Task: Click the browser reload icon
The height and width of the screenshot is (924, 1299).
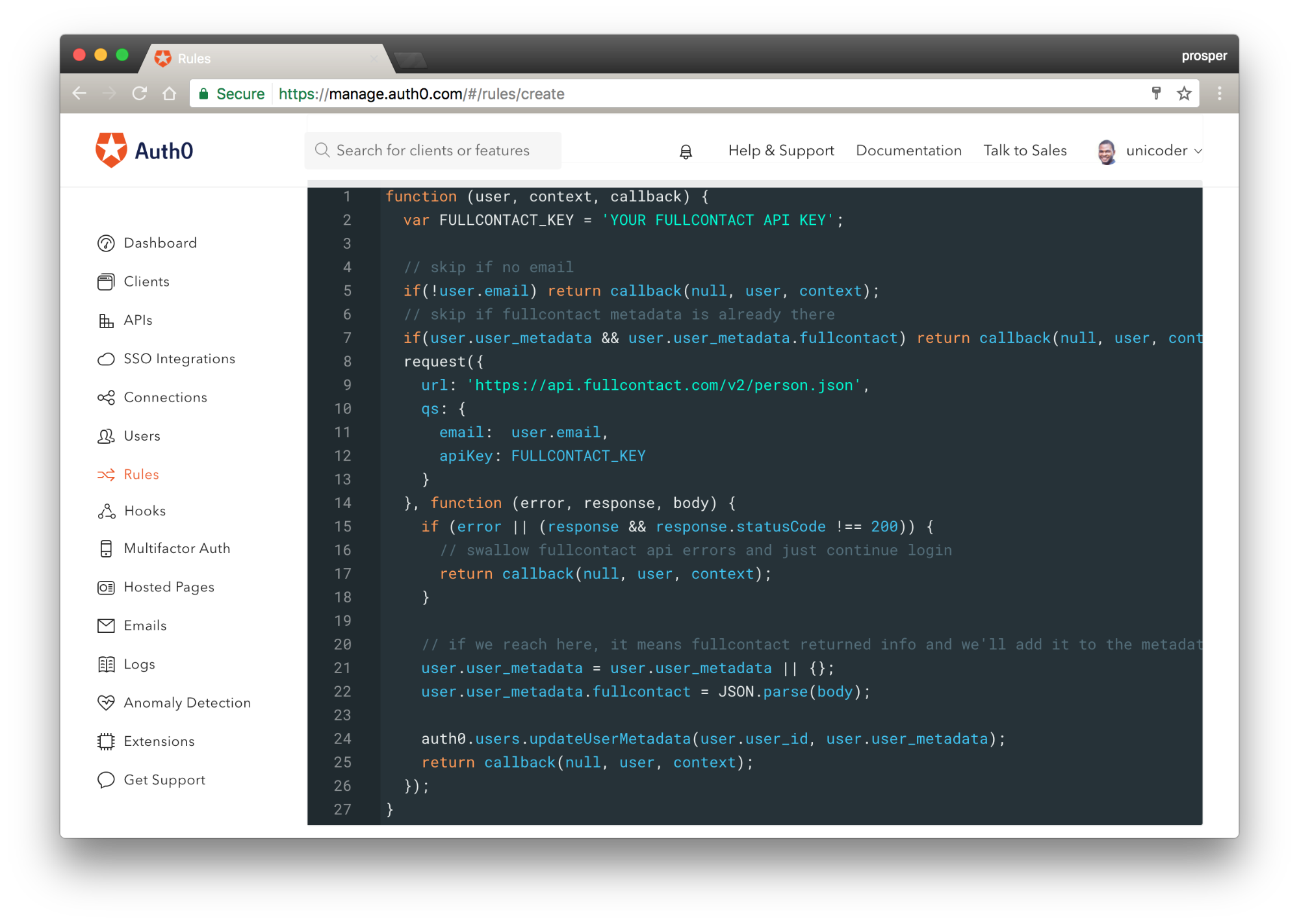Action: pos(139,94)
